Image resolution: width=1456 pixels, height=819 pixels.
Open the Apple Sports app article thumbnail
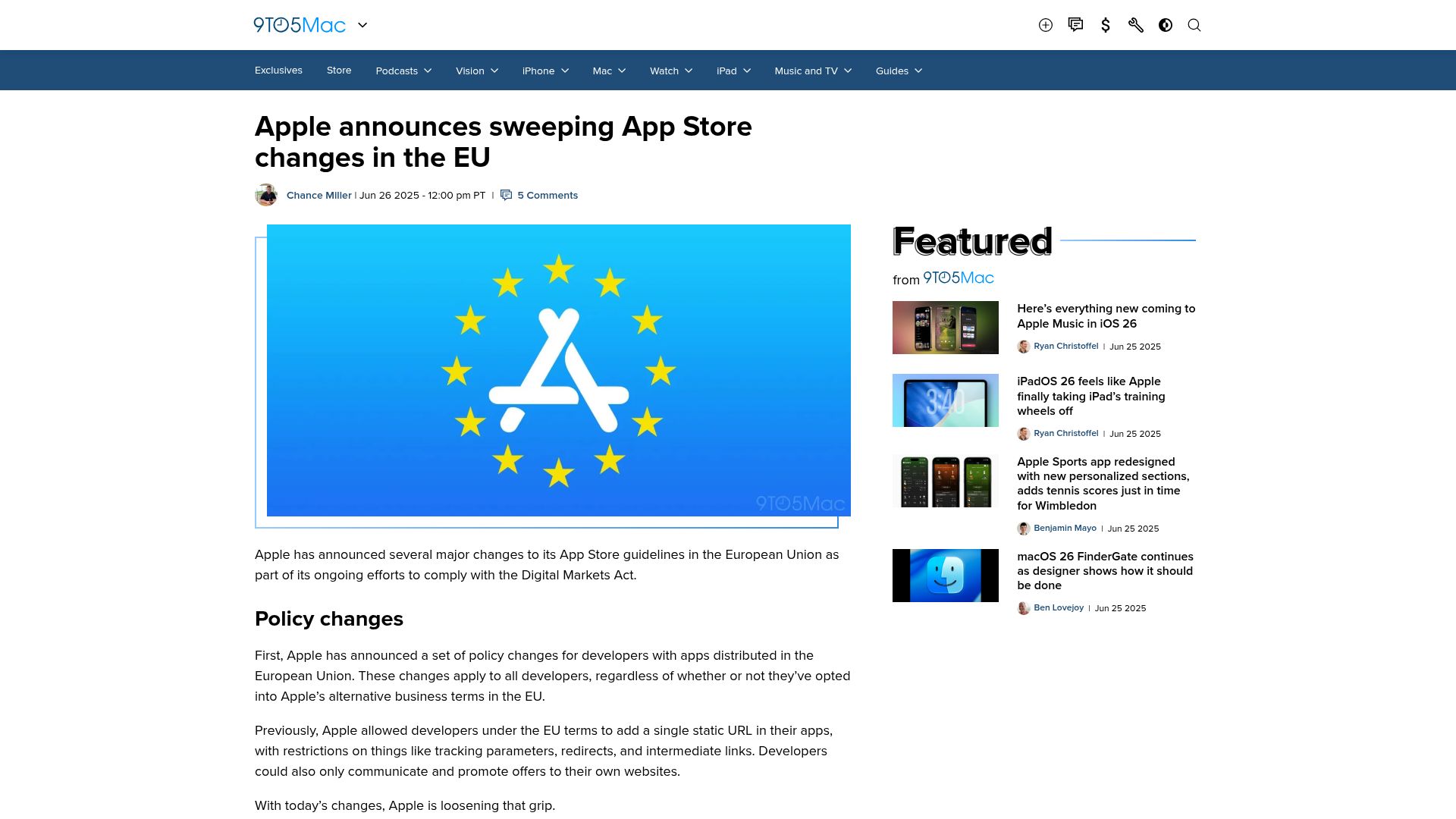pos(946,481)
